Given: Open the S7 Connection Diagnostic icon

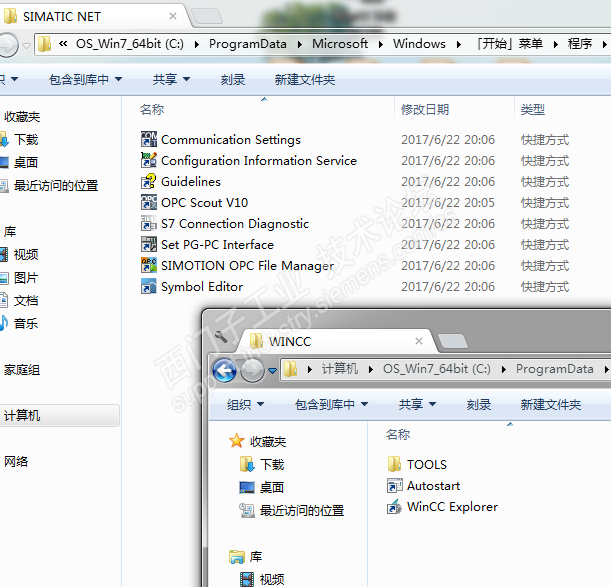Looking at the screenshot, I should pyautogui.click(x=148, y=223).
